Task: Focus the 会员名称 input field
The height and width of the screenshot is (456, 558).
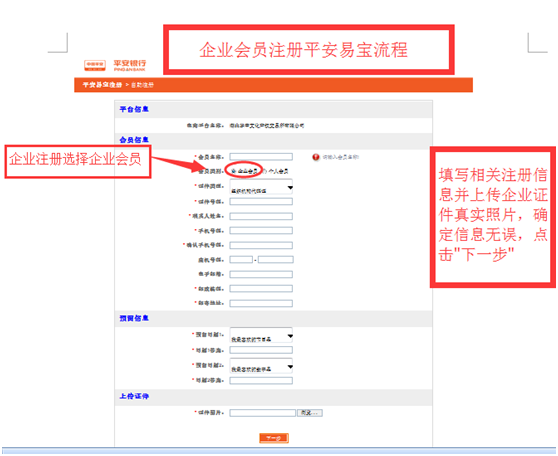Action: pyautogui.click(x=261, y=157)
